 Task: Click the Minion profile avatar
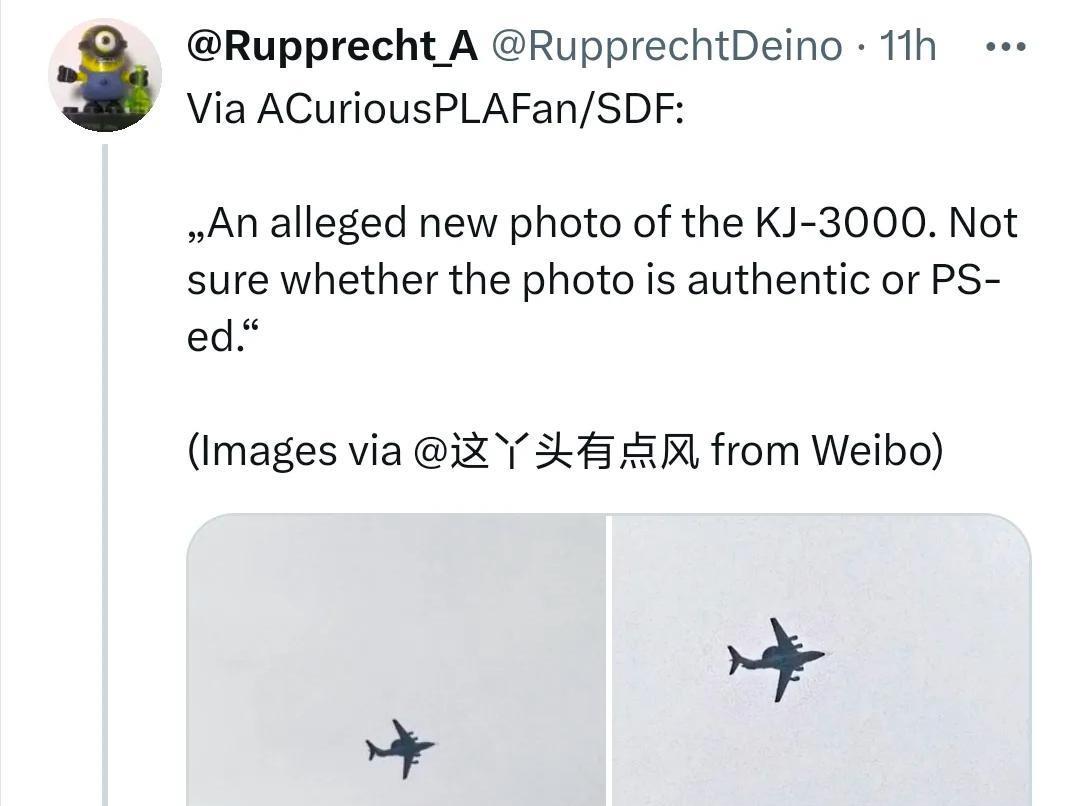tap(105, 75)
